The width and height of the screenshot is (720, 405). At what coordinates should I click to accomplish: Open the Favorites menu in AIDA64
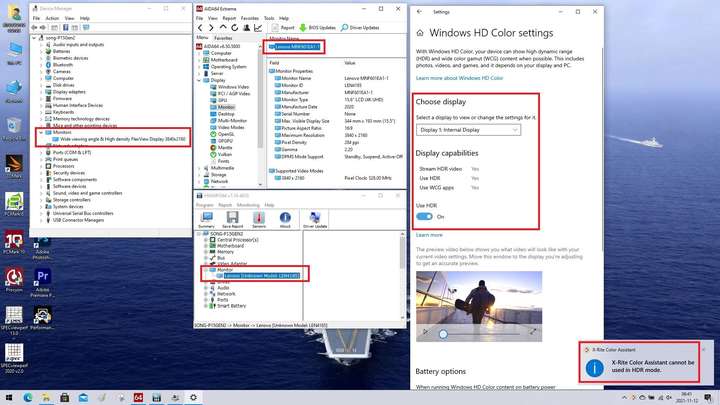click(x=249, y=18)
